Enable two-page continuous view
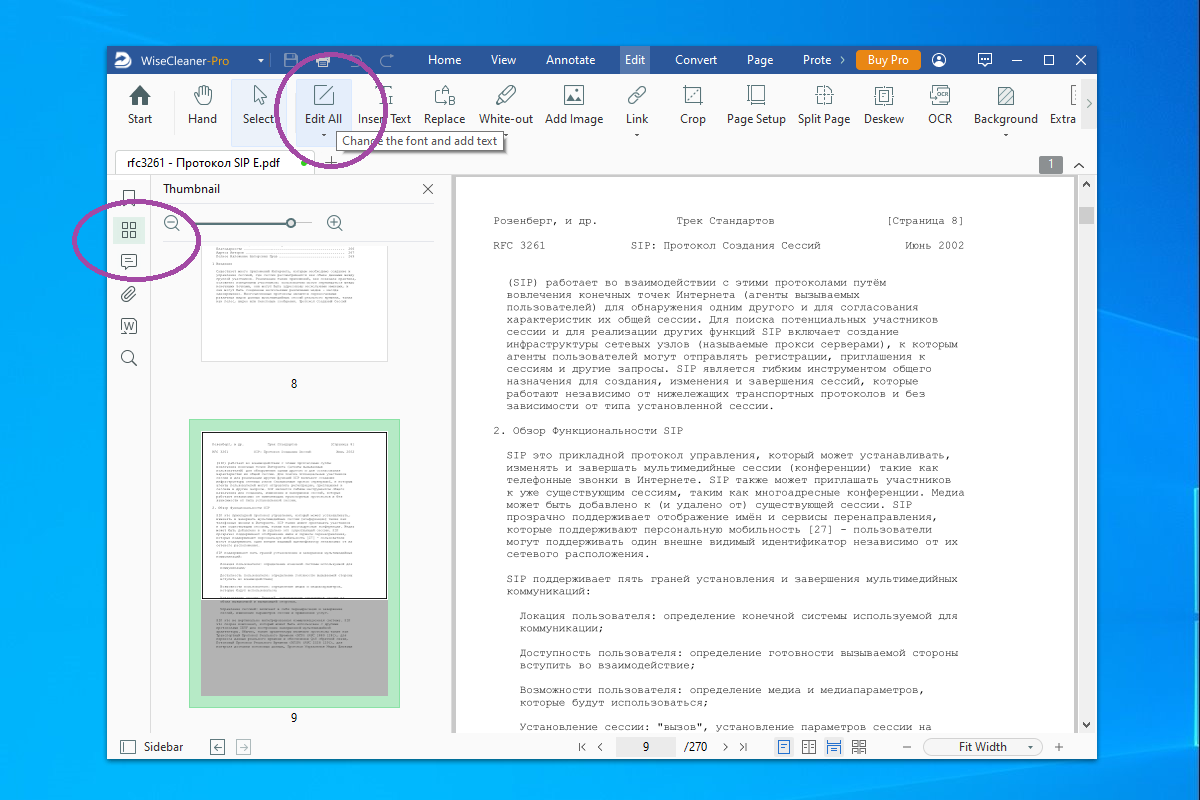Viewport: 1200px width, 800px height. click(857, 747)
